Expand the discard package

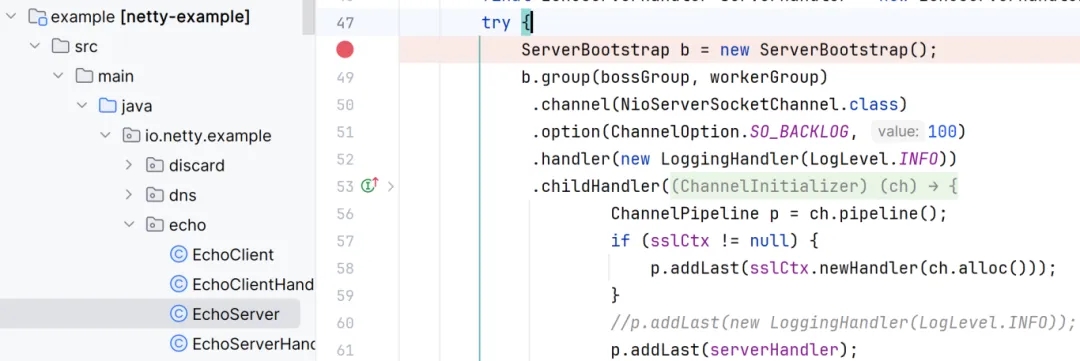pos(129,165)
